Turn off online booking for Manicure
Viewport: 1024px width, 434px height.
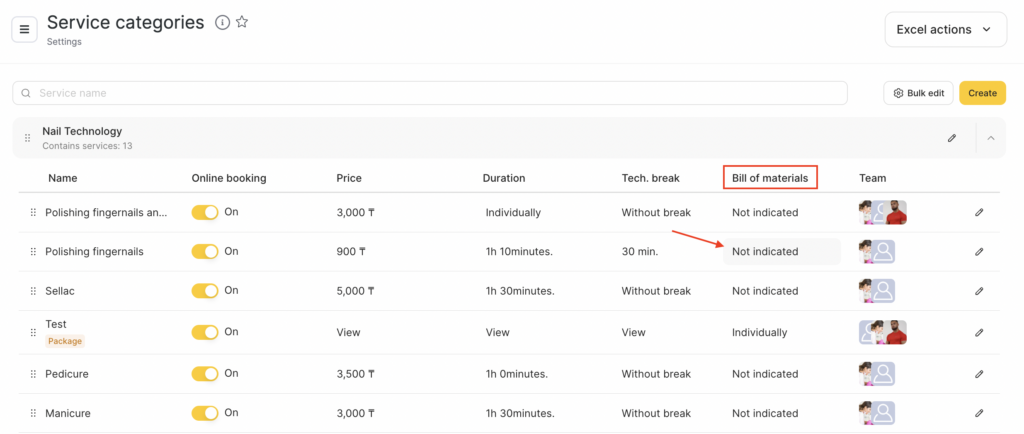click(205, 413)
